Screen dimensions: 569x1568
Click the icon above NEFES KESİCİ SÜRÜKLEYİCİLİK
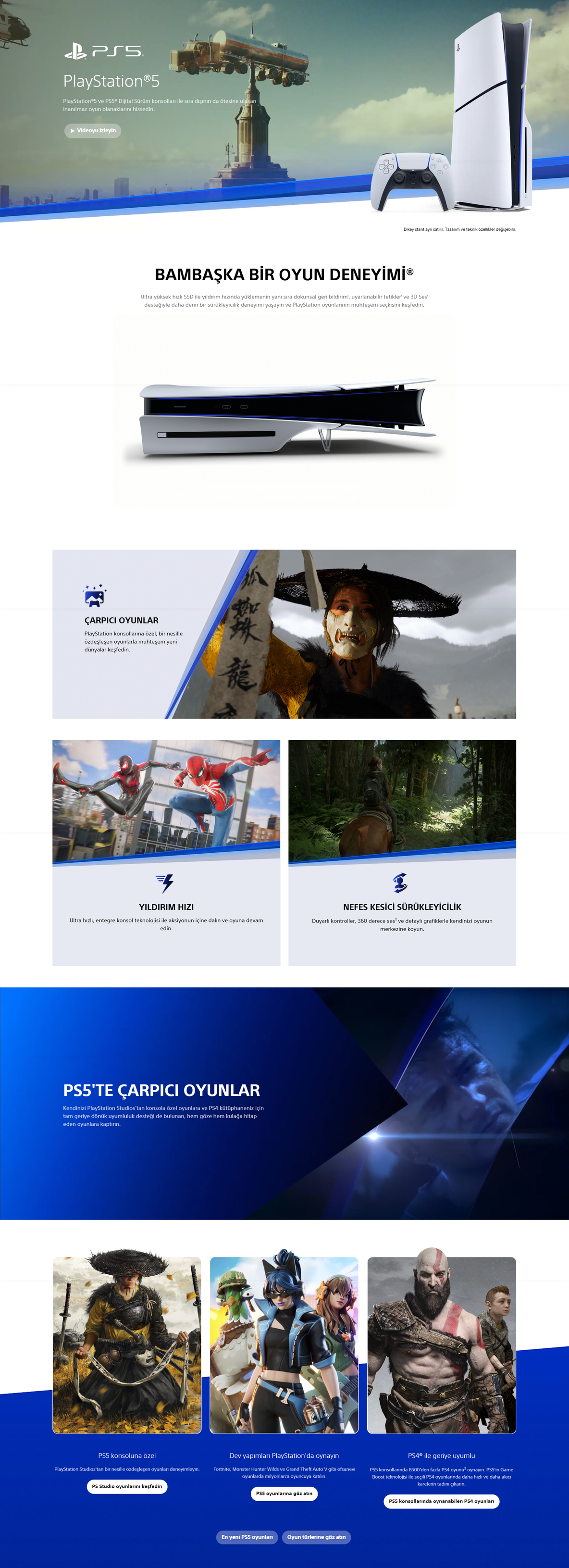400,882
